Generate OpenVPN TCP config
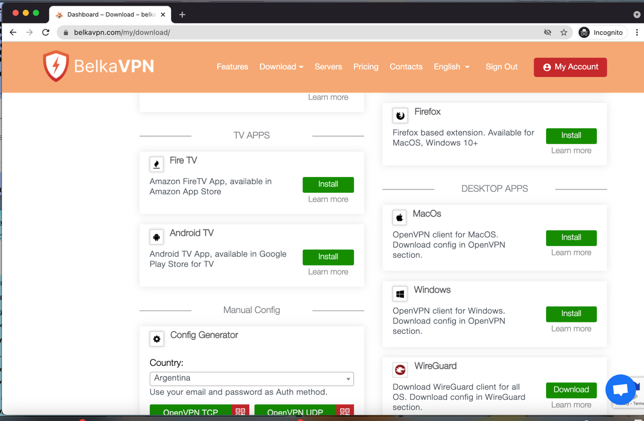 click(x=191, y=410)
